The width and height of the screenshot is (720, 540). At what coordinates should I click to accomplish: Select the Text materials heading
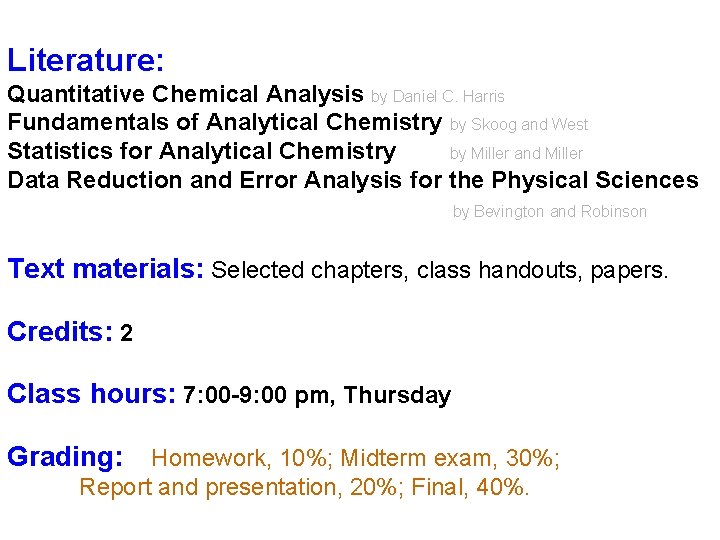pyautogui.click(x=106, y=269)
